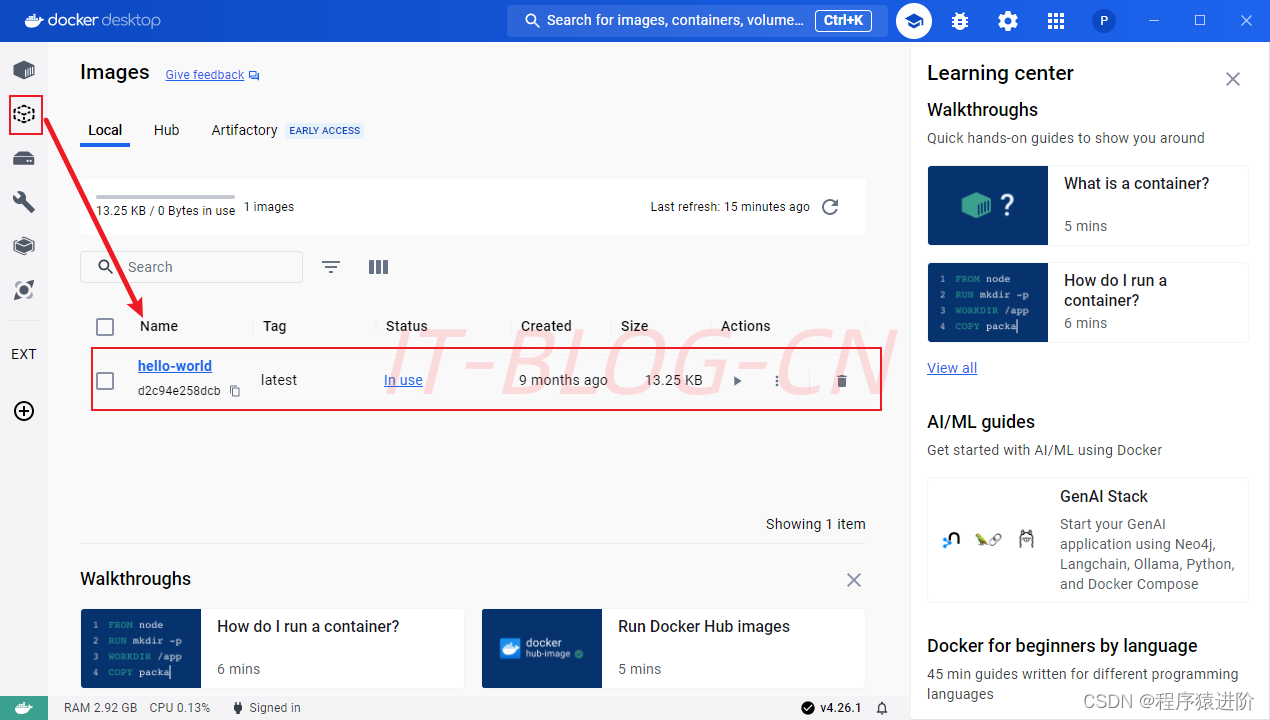
Task: Open bottom How do I run a container? card
Action: (272, 648)
